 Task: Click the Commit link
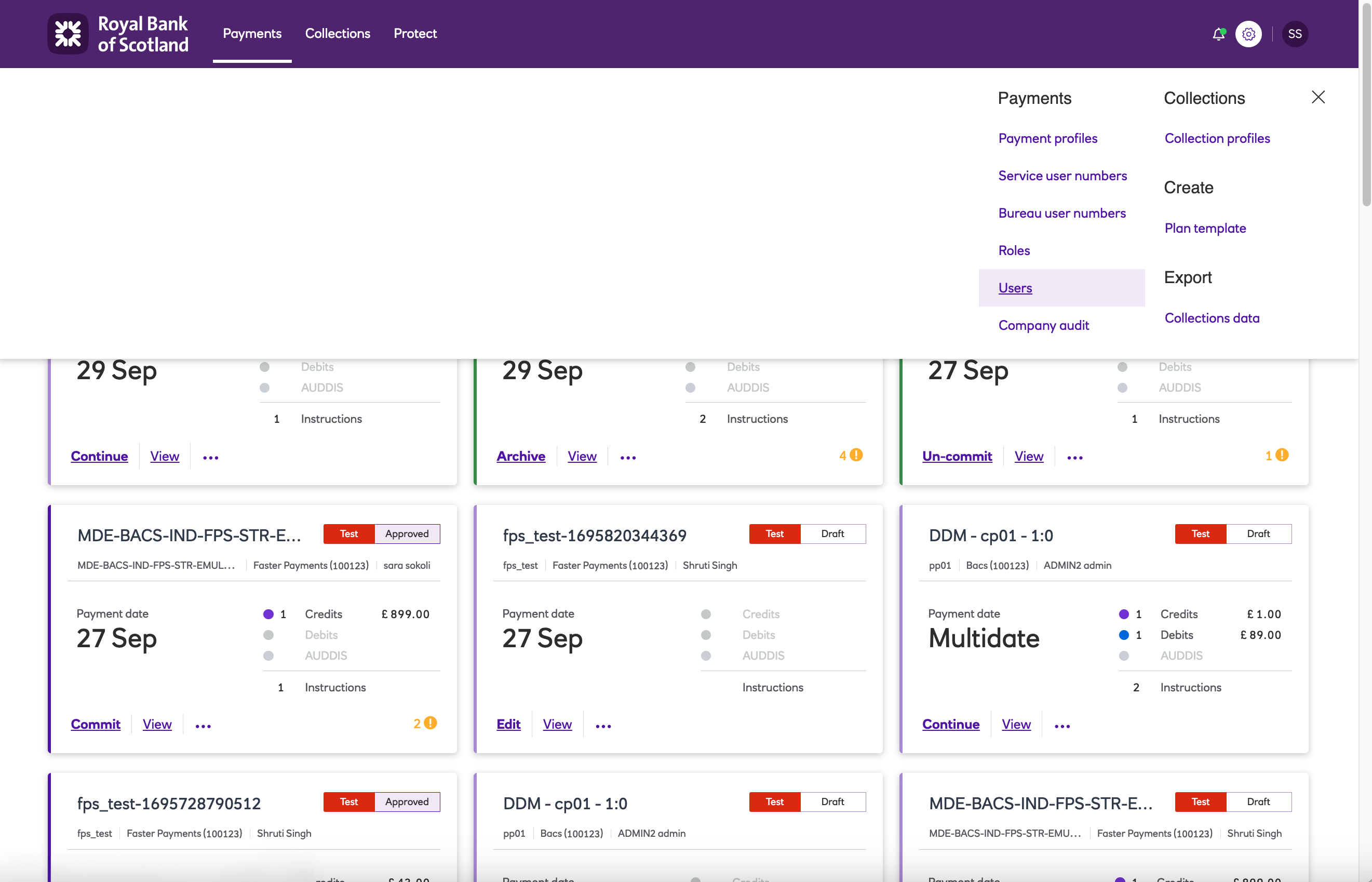pos(96,724)
